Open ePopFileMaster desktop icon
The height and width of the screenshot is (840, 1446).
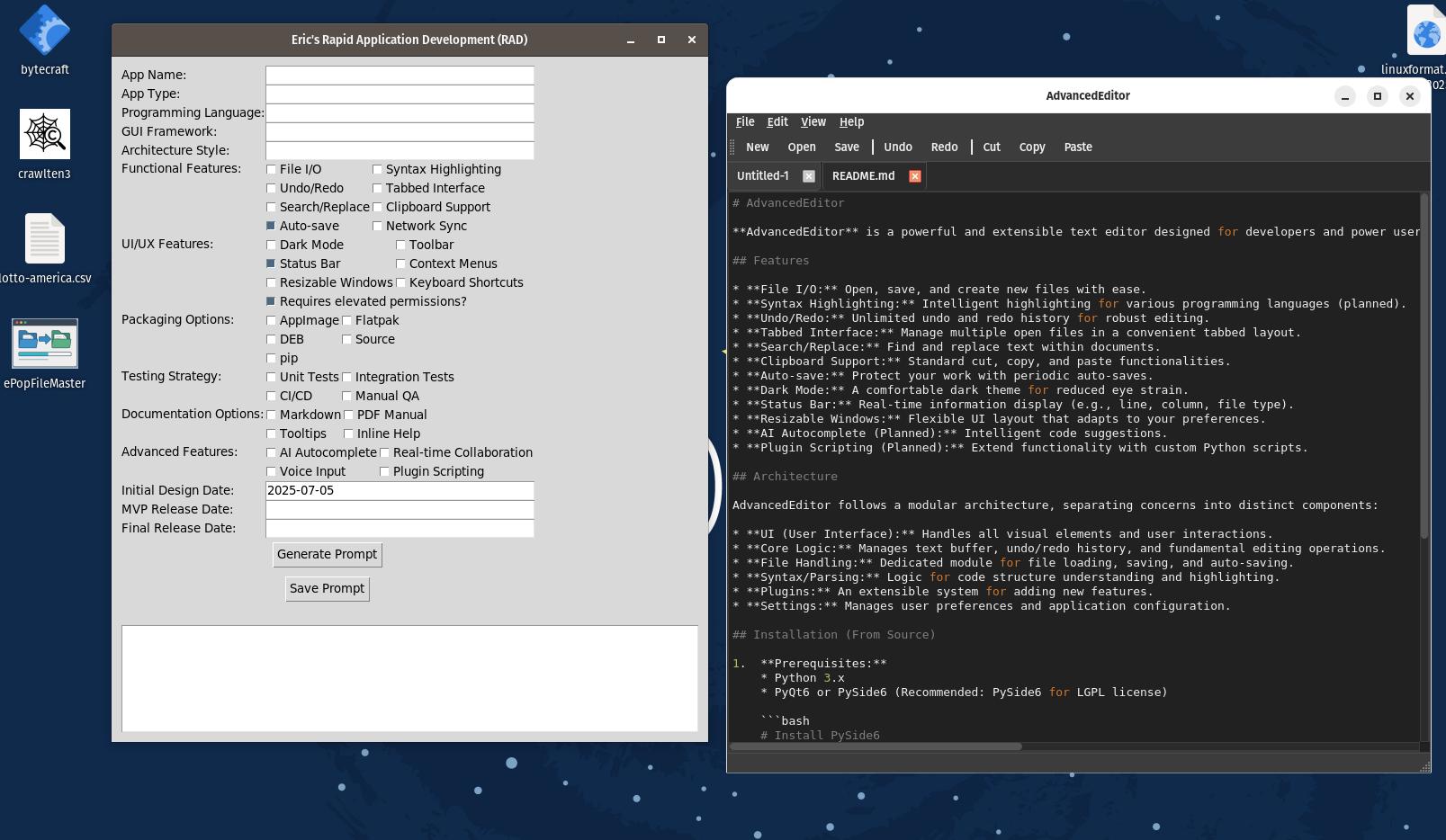pos(44,343)
